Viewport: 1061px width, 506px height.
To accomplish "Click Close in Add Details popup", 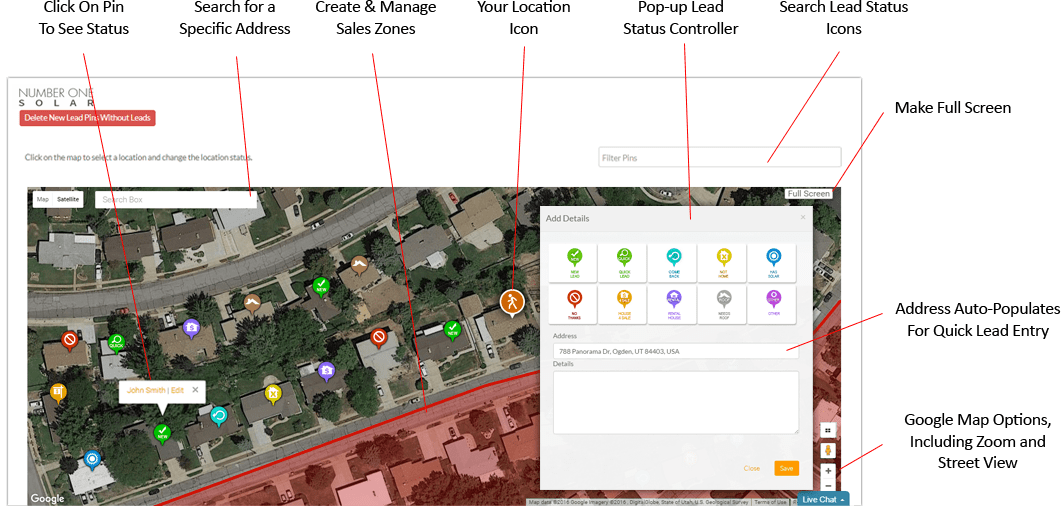I will click(x=751, y=468).
